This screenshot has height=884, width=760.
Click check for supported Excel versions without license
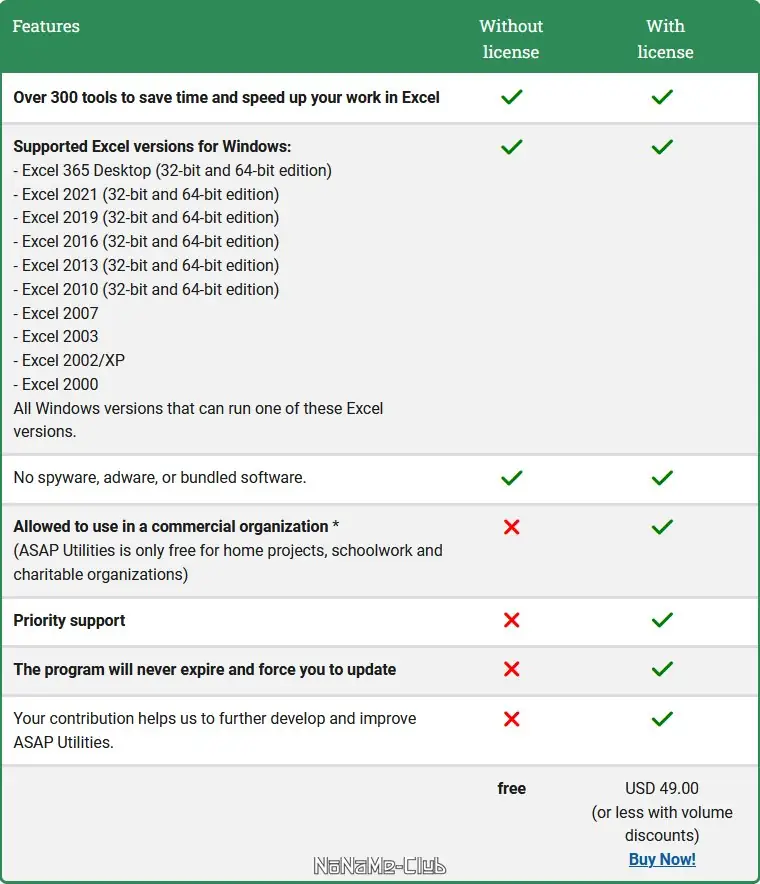(x=512, y=147)
